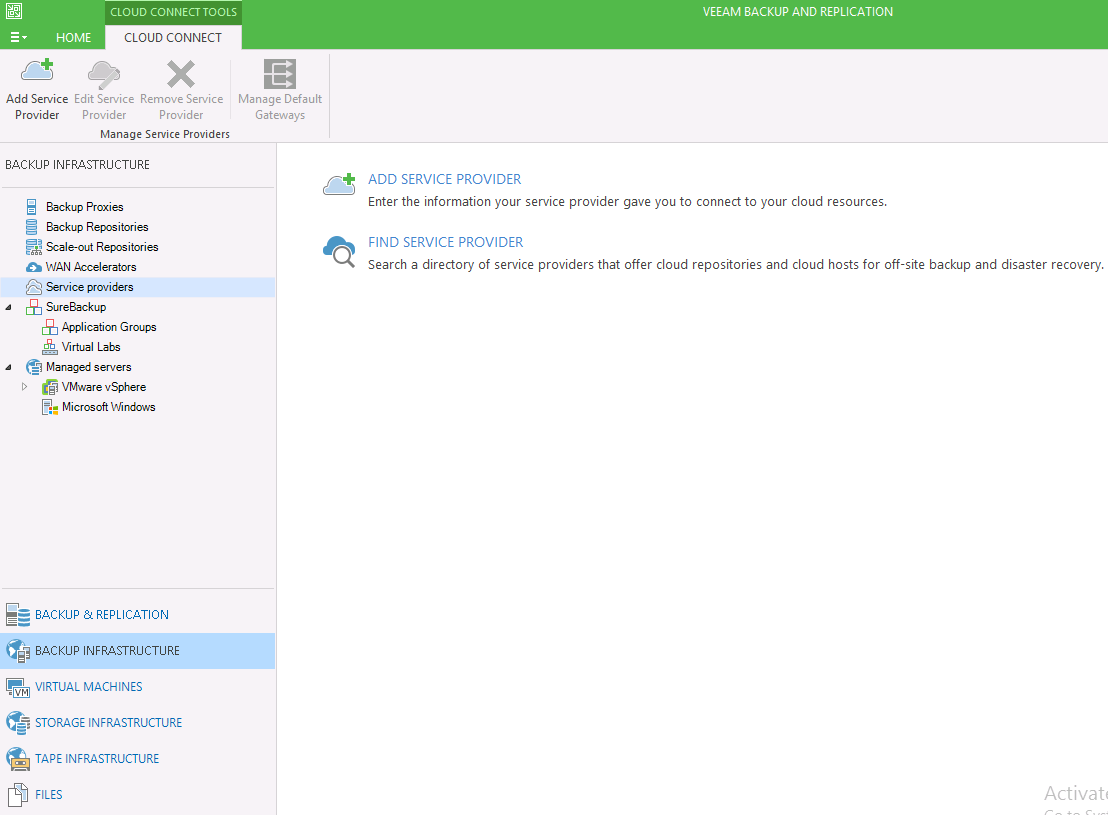
Task: Select Application Groups label in tree
Action: click(x=109, y=327)
